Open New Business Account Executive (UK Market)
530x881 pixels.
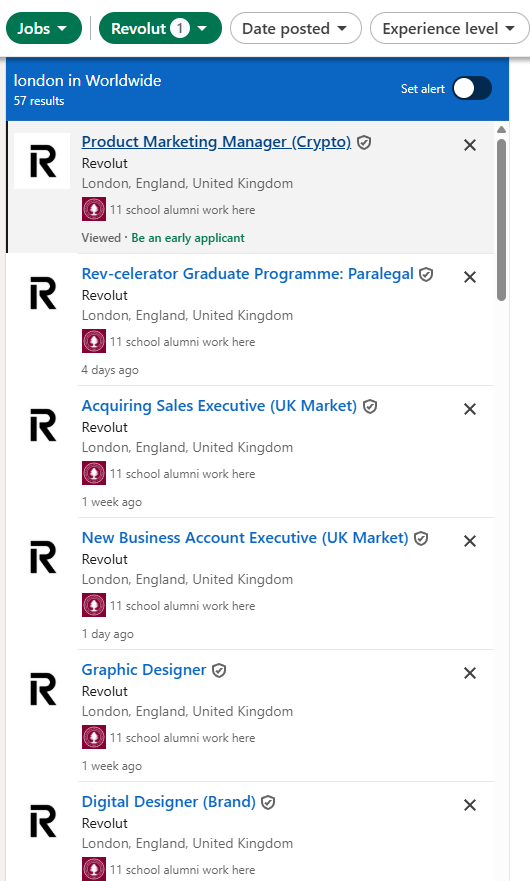point(245,538)
